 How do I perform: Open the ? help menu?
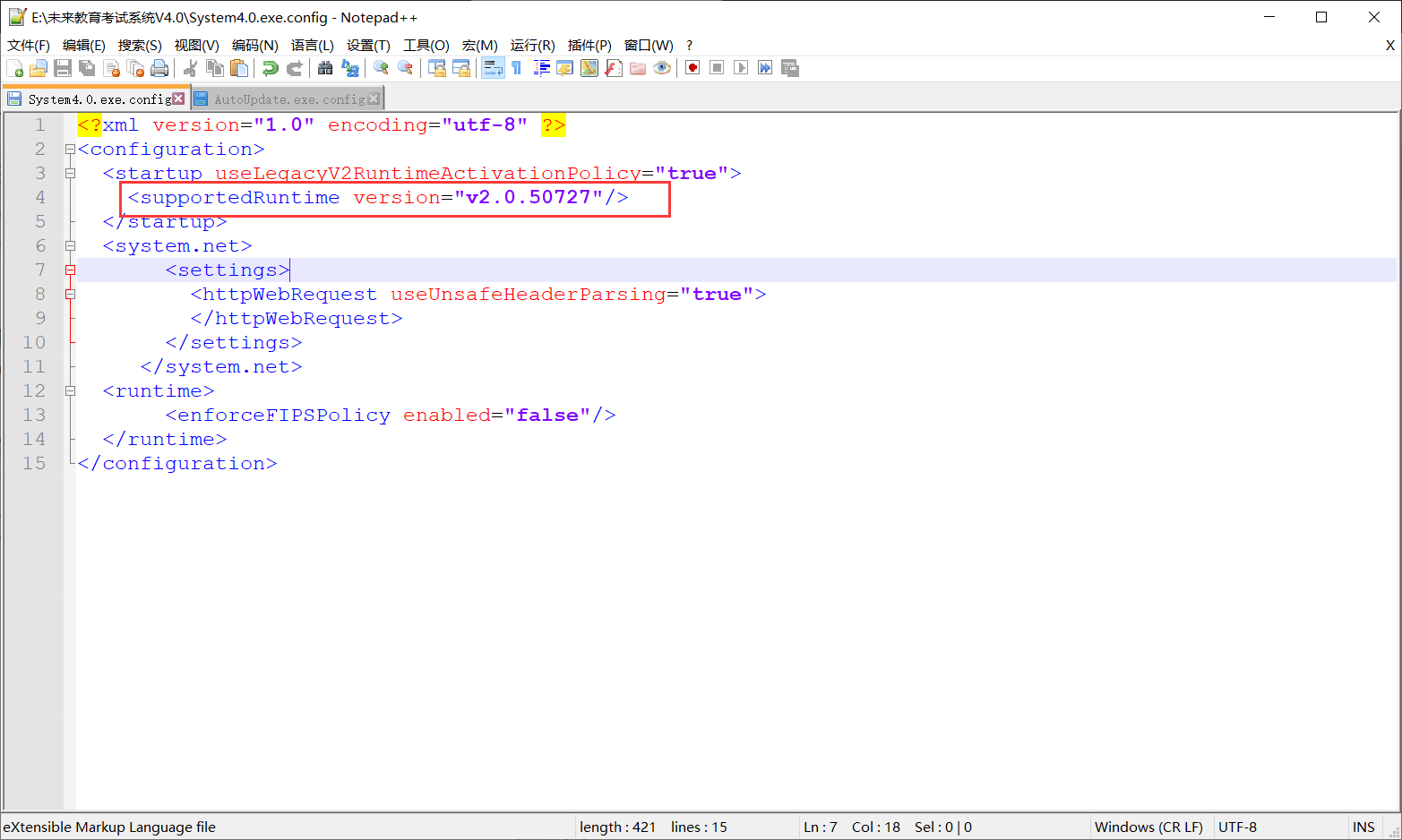click(x=689, y=45)
